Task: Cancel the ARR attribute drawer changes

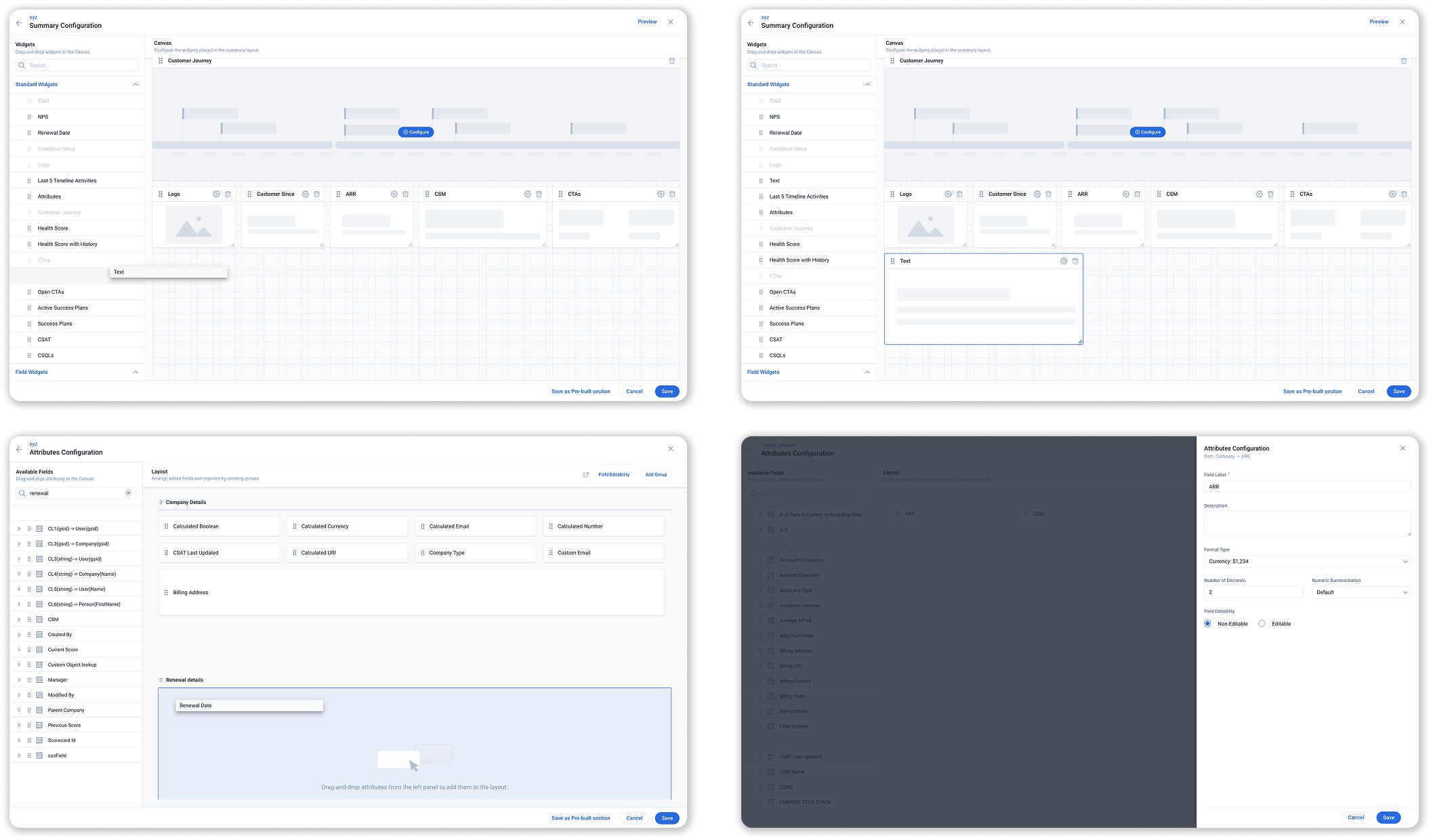Action: [1356, 818]
